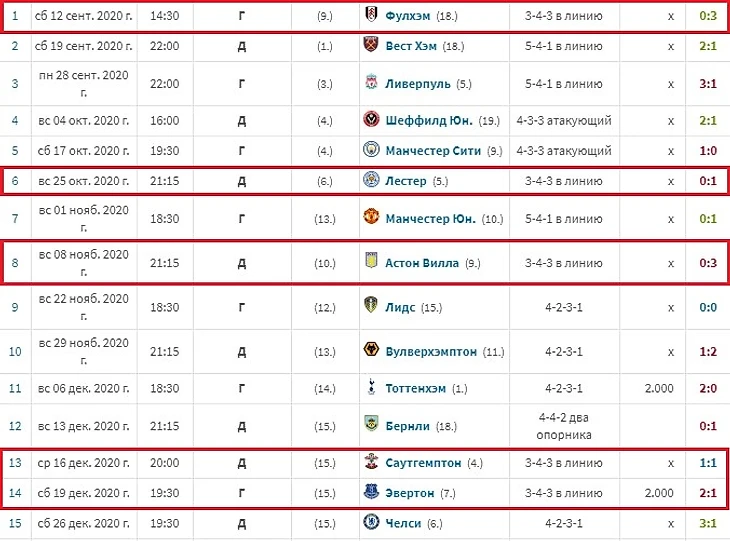Click the Aston Villa crest icon
Screen dimensions: 730x541
coord(370,263)
